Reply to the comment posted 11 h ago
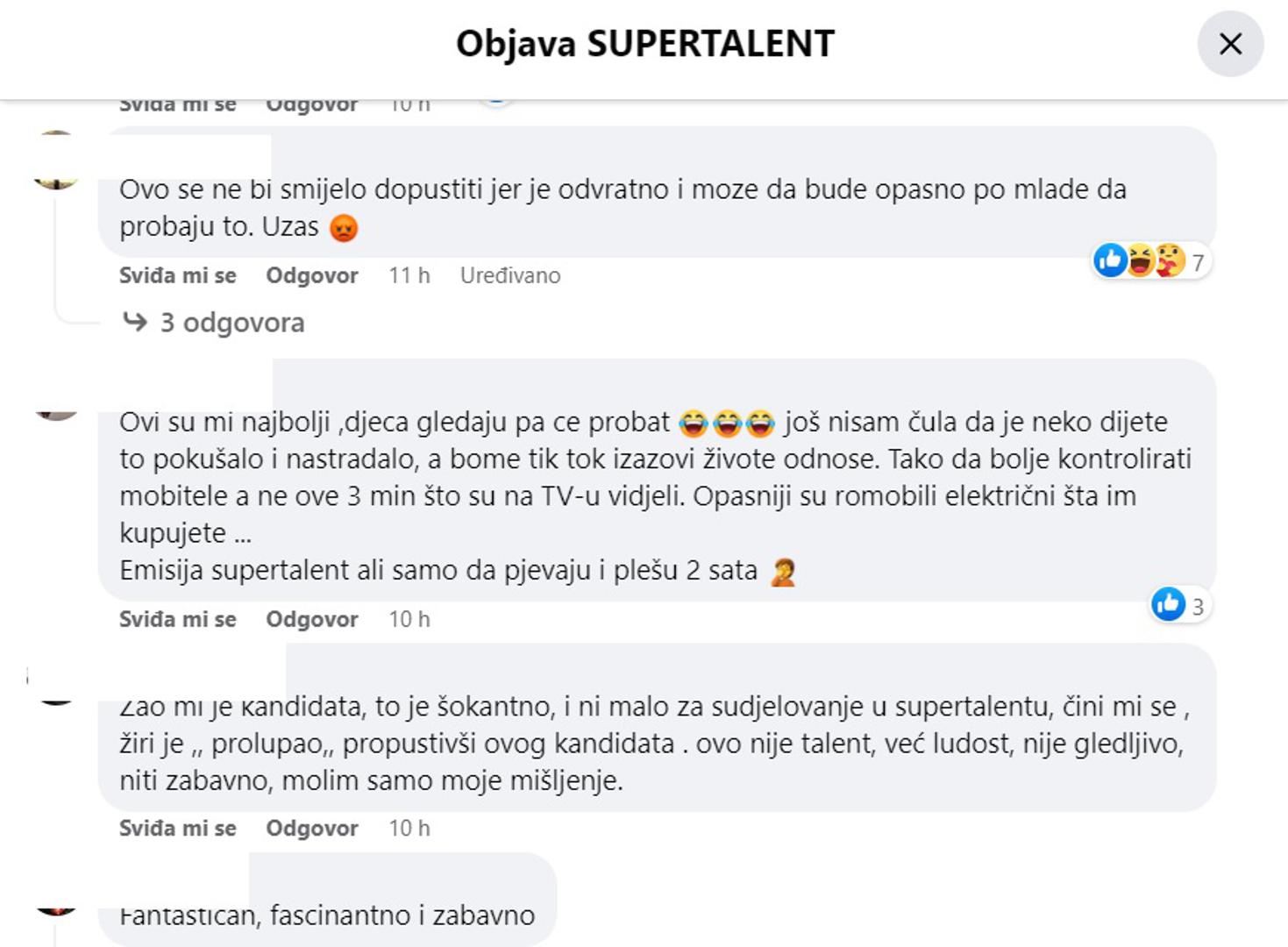 pos(312,275)
